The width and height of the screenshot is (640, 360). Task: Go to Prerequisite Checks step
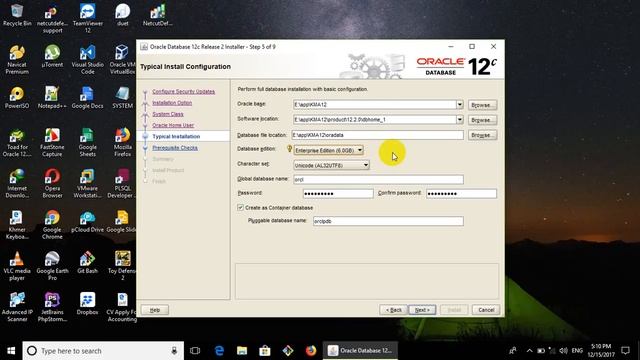175,148
